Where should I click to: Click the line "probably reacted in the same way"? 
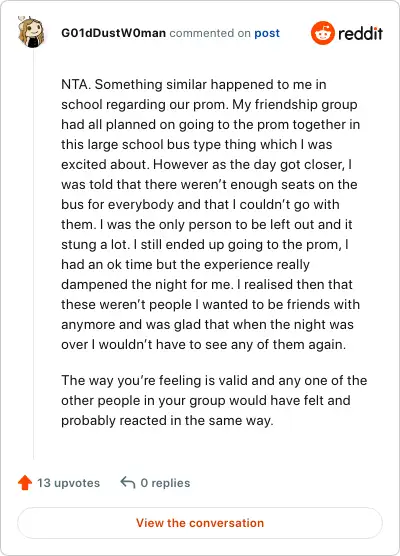(167, 421)
